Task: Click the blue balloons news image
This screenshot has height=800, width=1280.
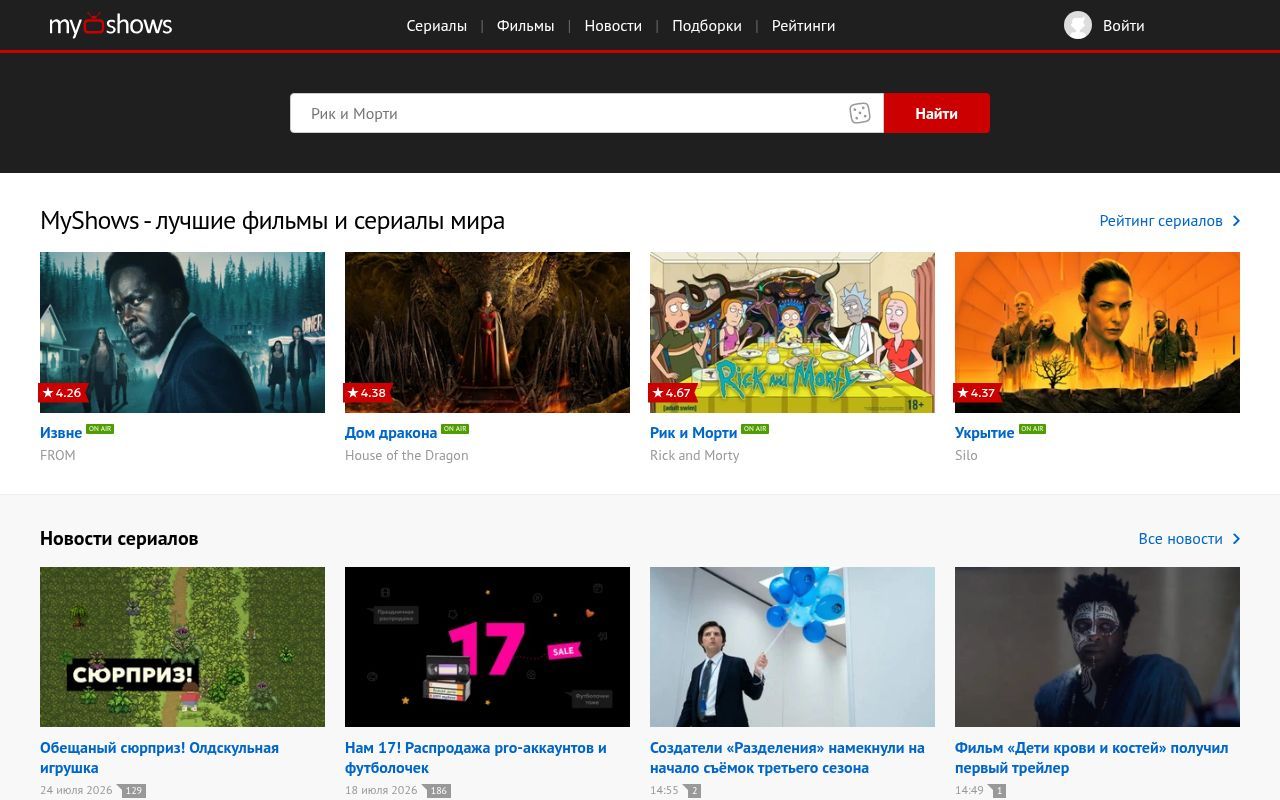Action: click(x=792, y=647)
